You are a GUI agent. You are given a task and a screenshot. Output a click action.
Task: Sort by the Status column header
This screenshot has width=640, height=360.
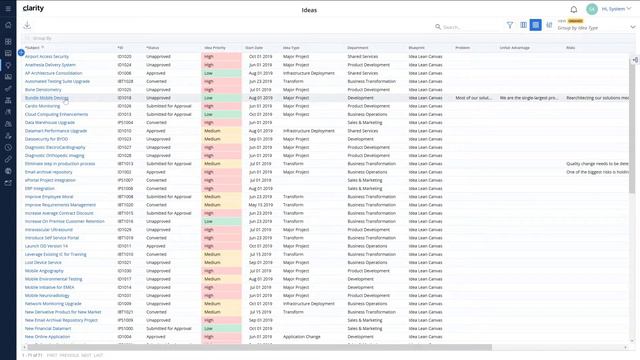pyautogui.click(x=153, y=48)
